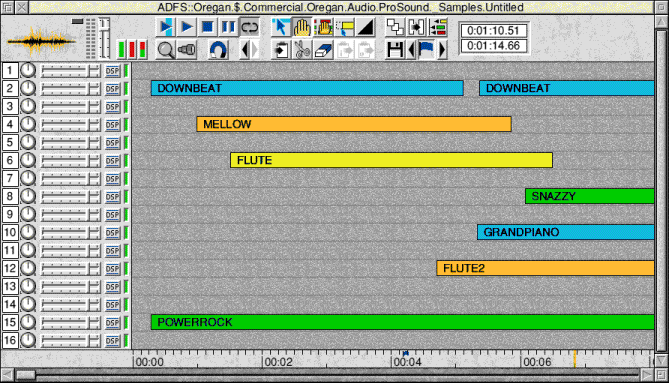Click the pan knob on track 2
Viewport: 669px width, 383px height.
click(28, 88)
